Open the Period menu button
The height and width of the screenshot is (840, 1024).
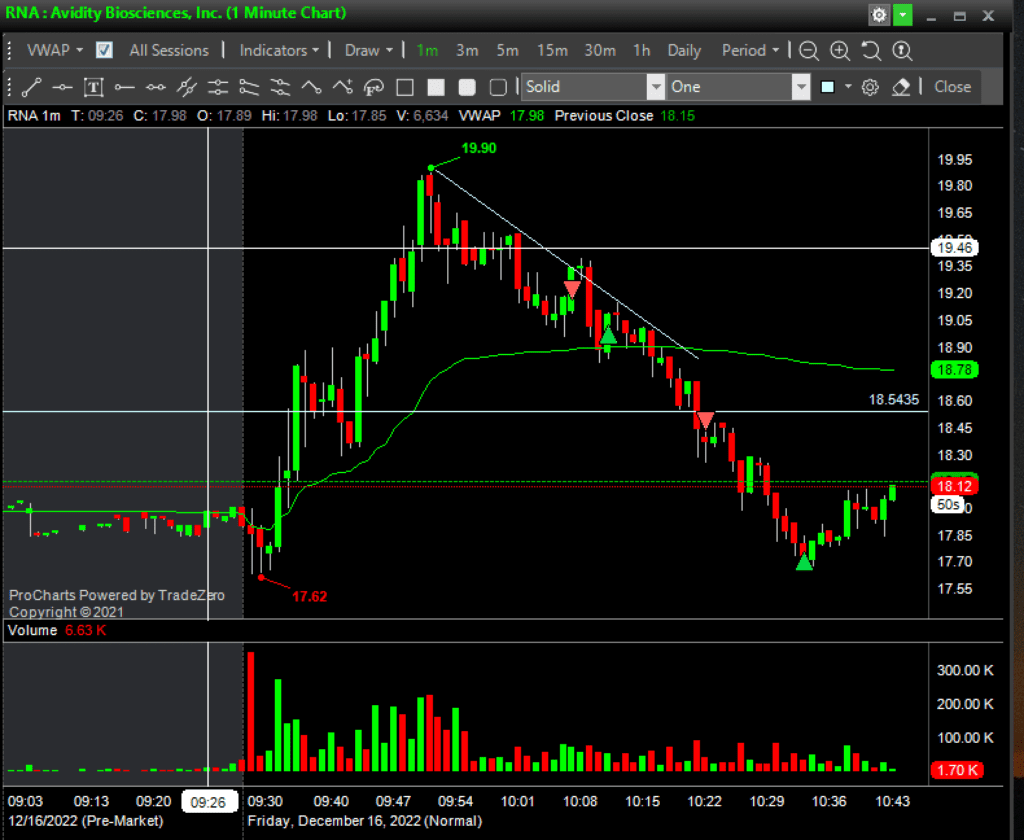point(749,50)
